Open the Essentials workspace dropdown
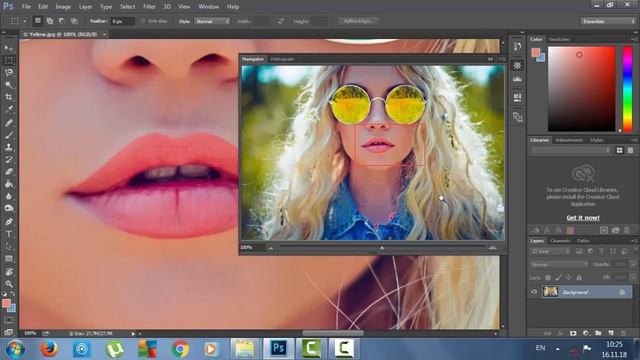The image size is (640, 360). click(608, 21)
